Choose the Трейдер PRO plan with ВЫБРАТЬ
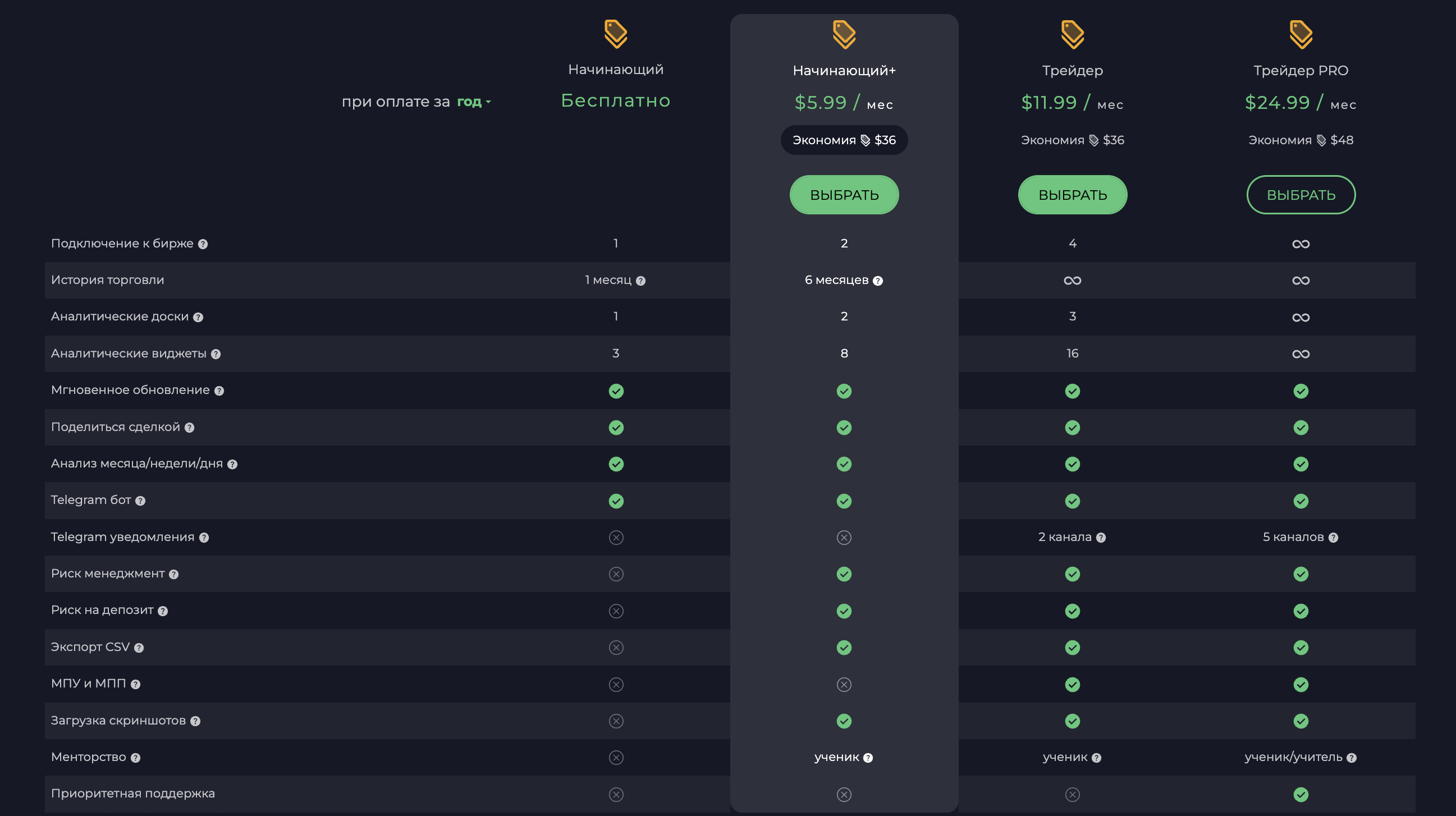 coord(1301,195)
